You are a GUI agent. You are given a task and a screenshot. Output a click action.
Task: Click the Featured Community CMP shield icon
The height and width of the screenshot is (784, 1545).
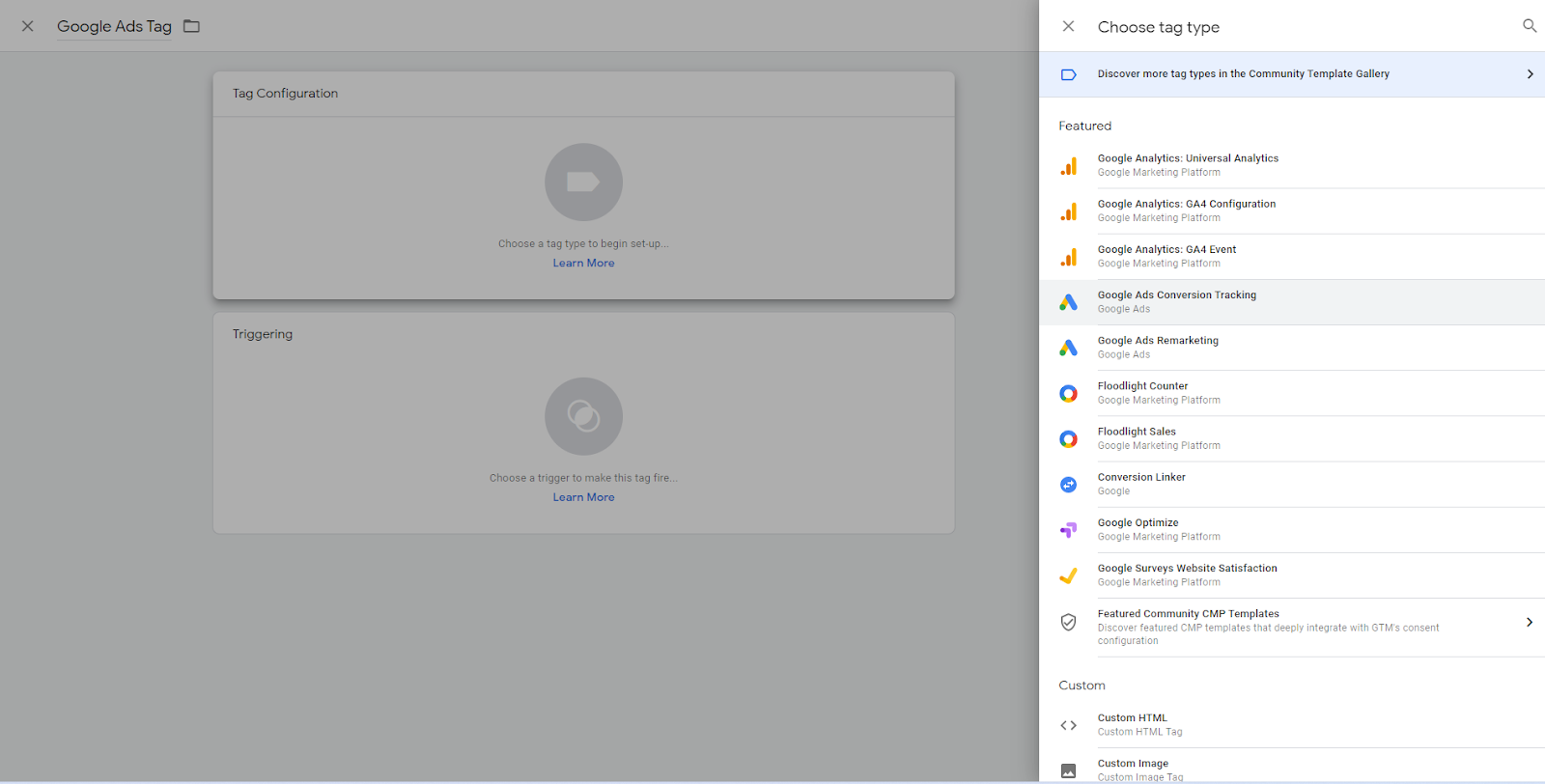[1068, 623]
